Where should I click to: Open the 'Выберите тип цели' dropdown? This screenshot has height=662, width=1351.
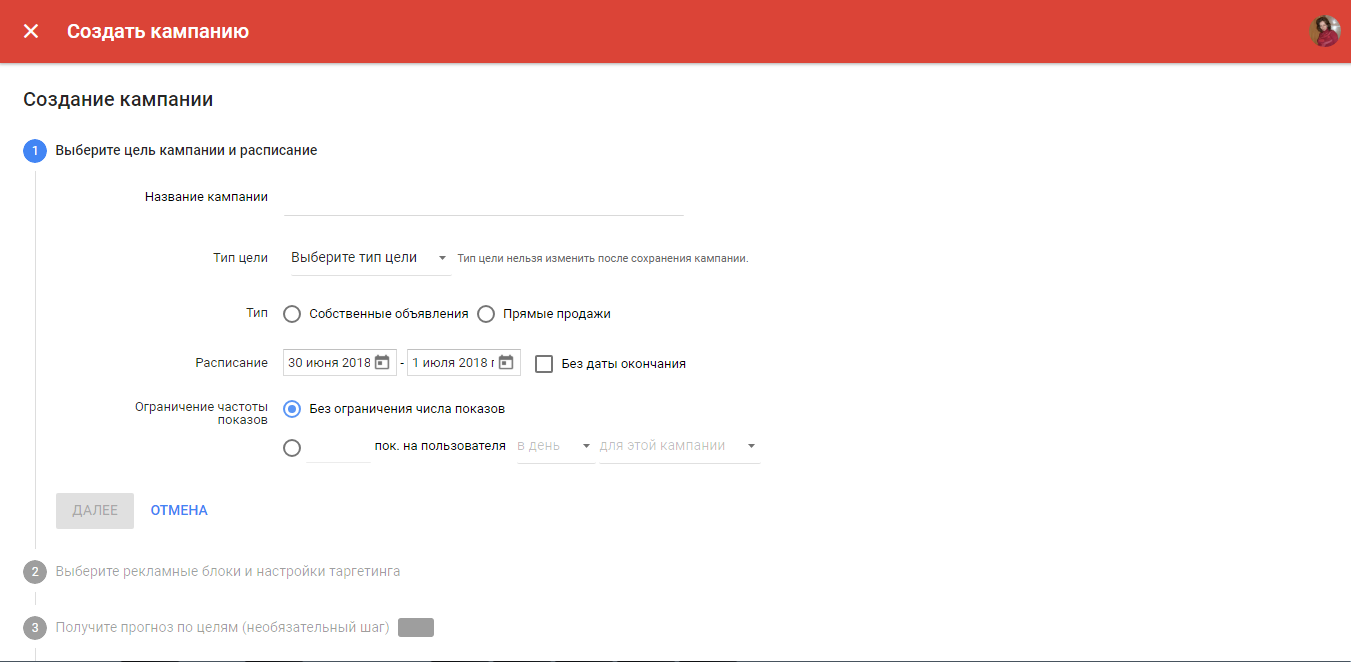pos(366,257)
